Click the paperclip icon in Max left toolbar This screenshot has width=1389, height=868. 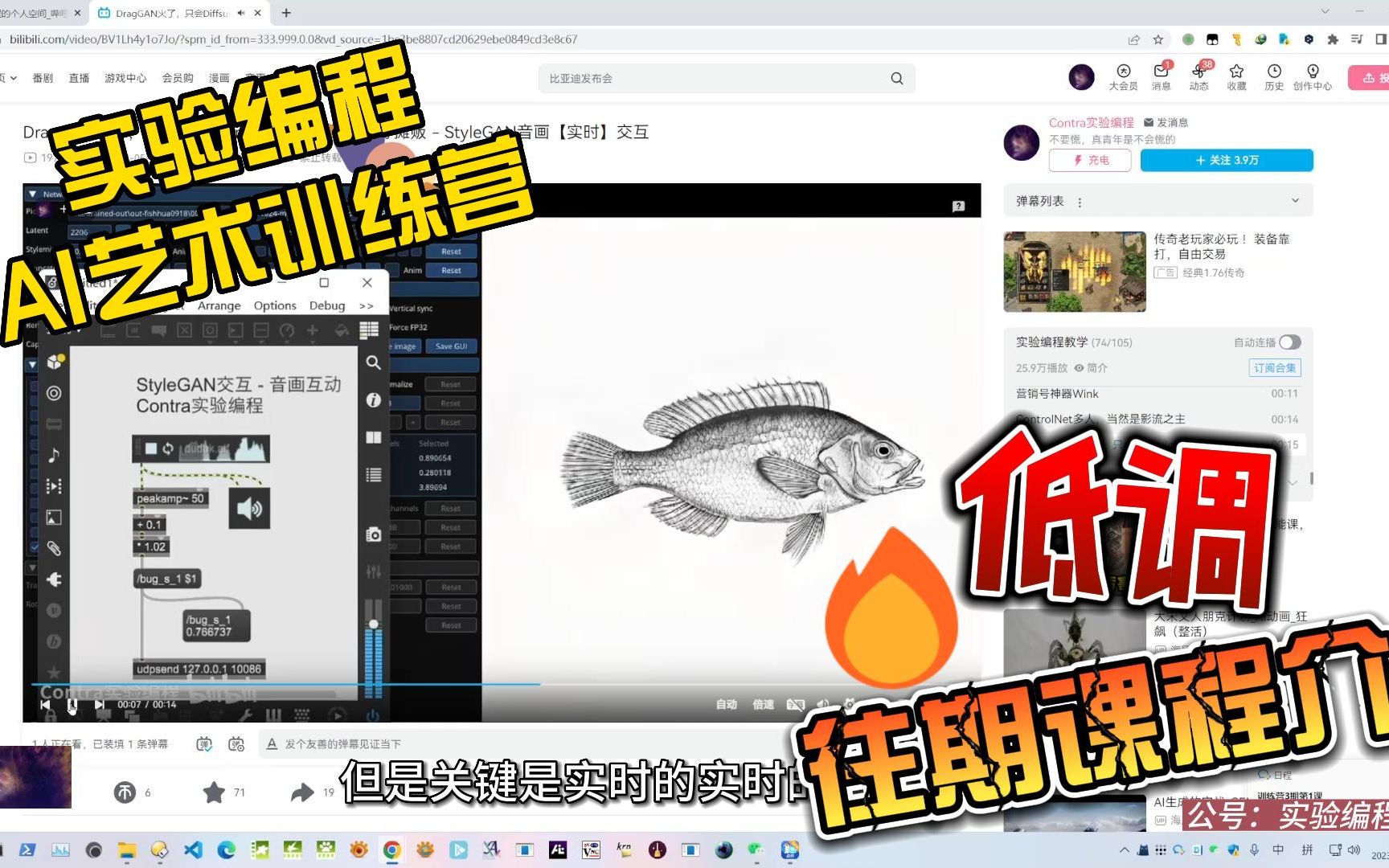point(54,548)
